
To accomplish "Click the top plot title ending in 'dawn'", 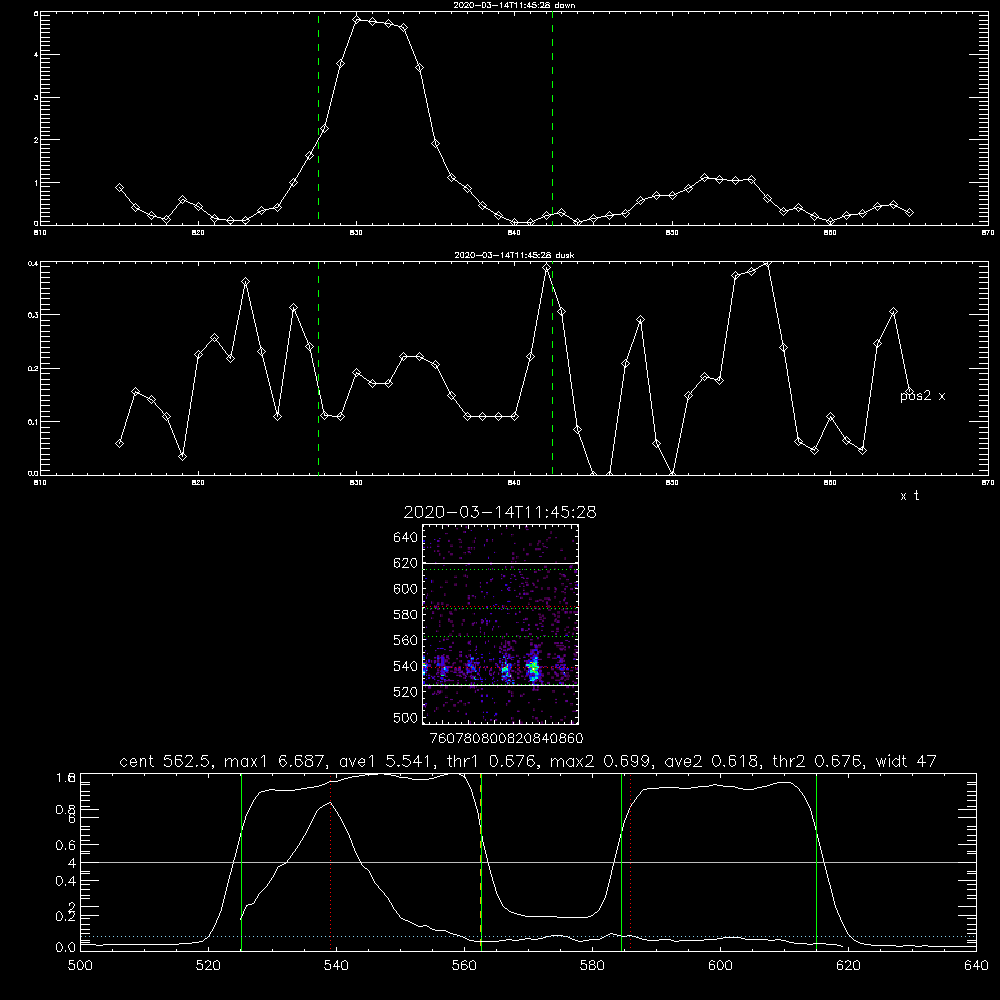I will (x=514, y=5).
